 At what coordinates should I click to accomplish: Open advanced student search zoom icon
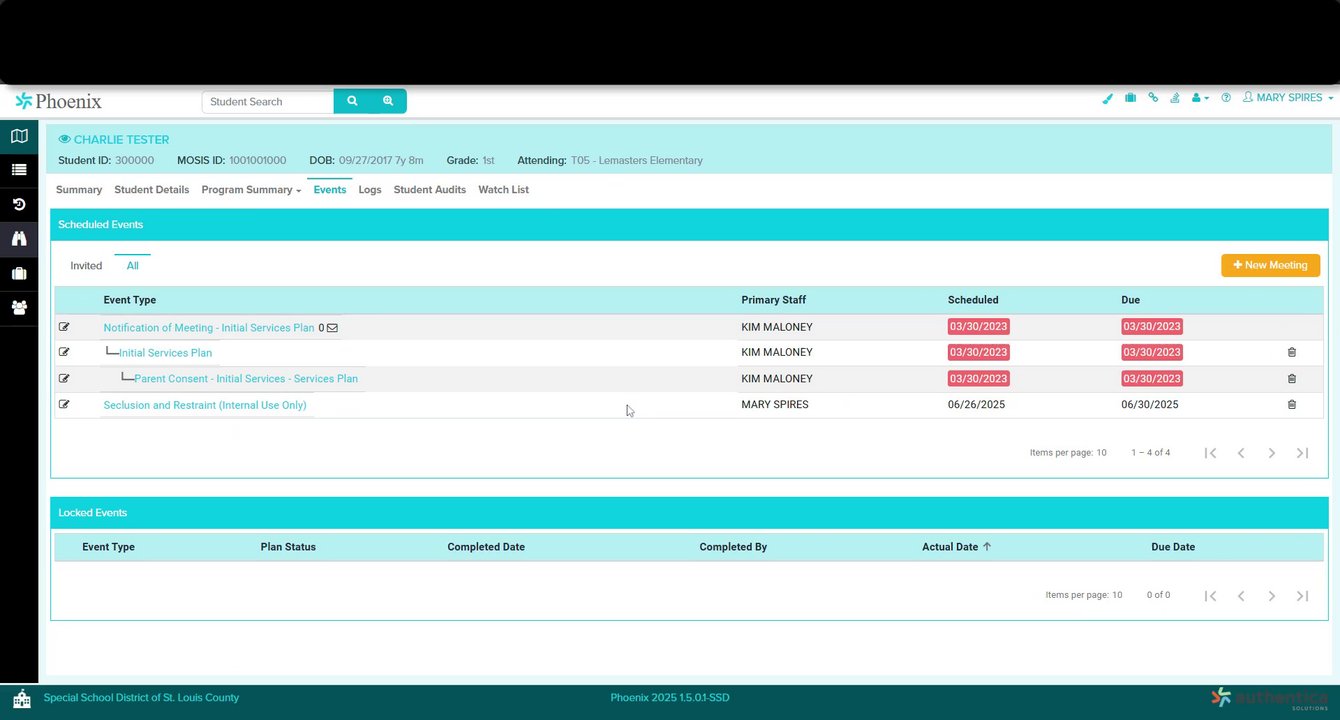click(388, 101)
